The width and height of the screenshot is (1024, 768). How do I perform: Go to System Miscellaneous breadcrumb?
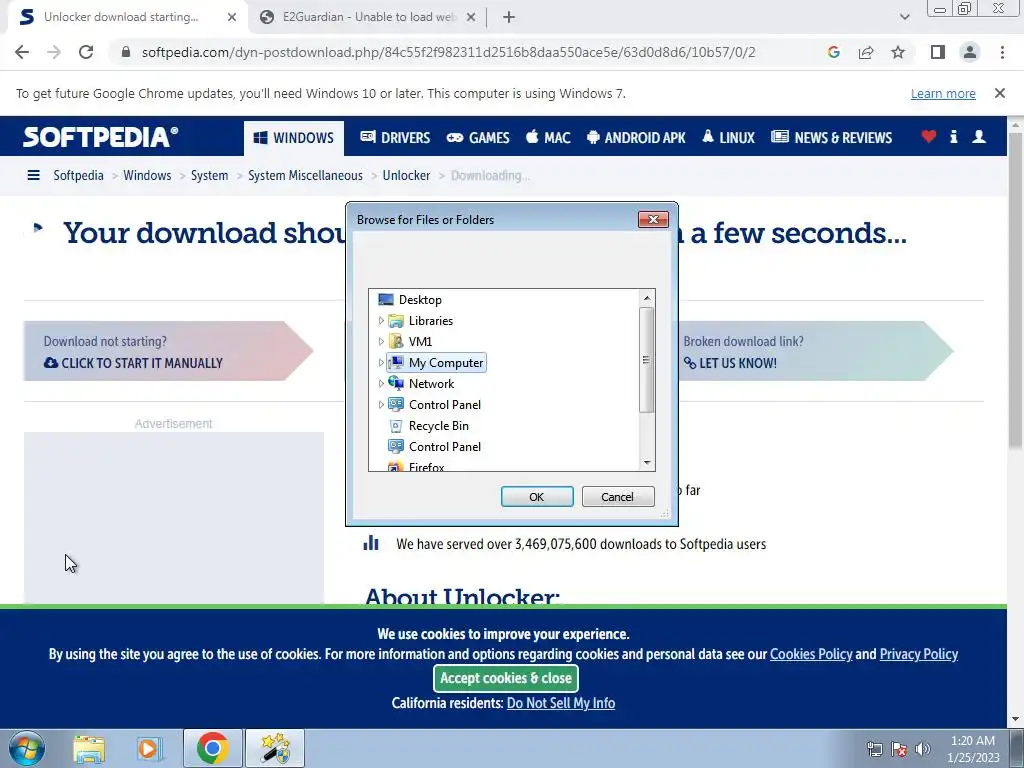click(x=305, y=176)
